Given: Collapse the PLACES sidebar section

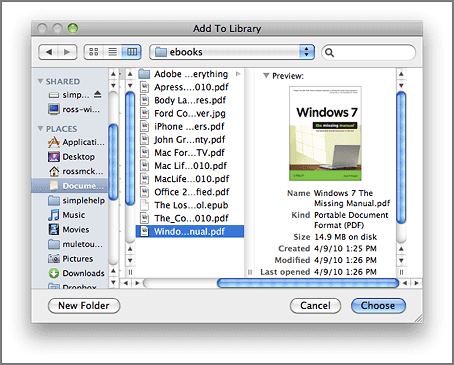Looking at the screenshot, I should (x=40, y=128).
